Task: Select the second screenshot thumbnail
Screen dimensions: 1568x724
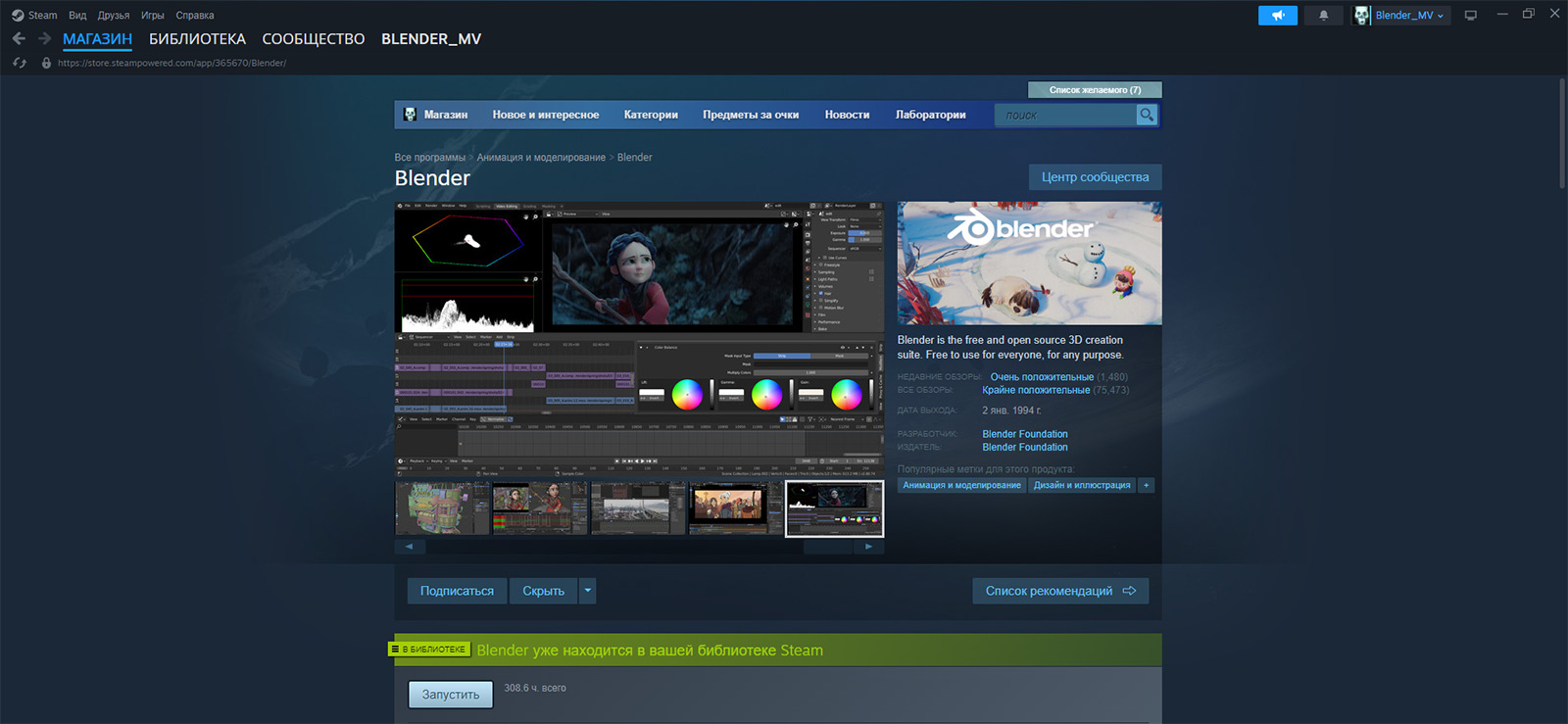Action: [x=540, y=508]
